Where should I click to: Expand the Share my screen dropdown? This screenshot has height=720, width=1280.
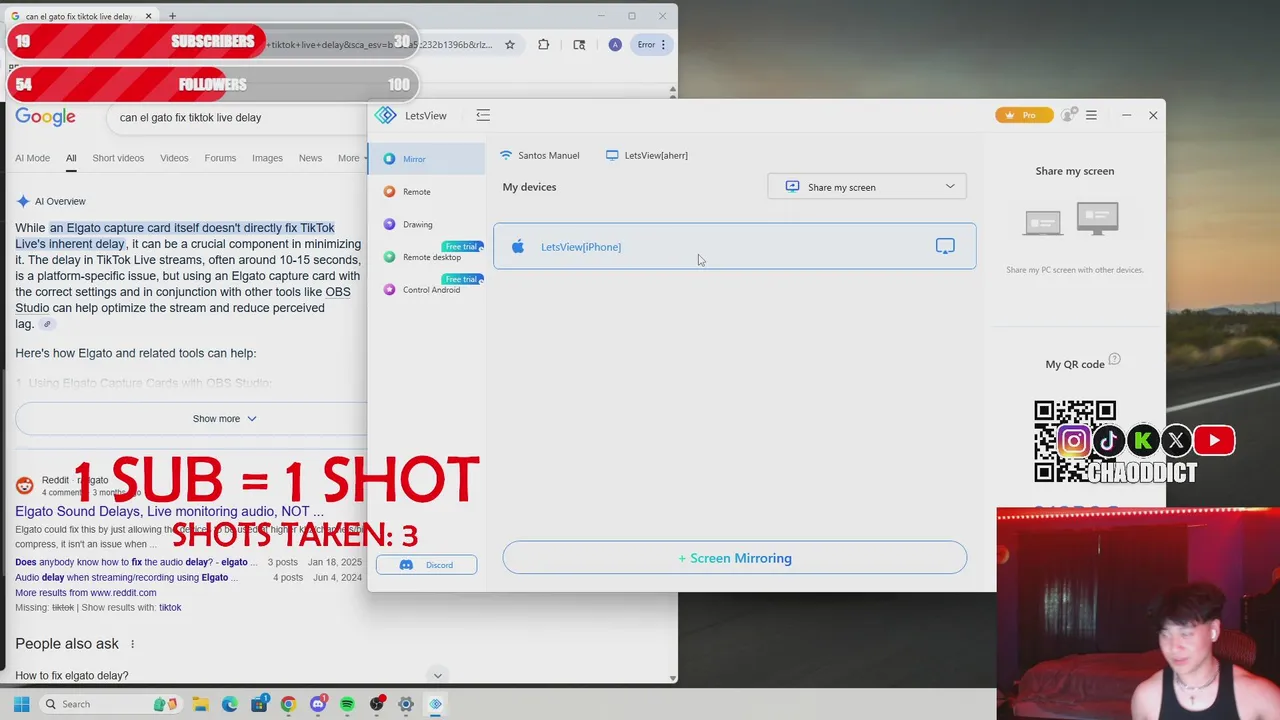tap(867, 187)
